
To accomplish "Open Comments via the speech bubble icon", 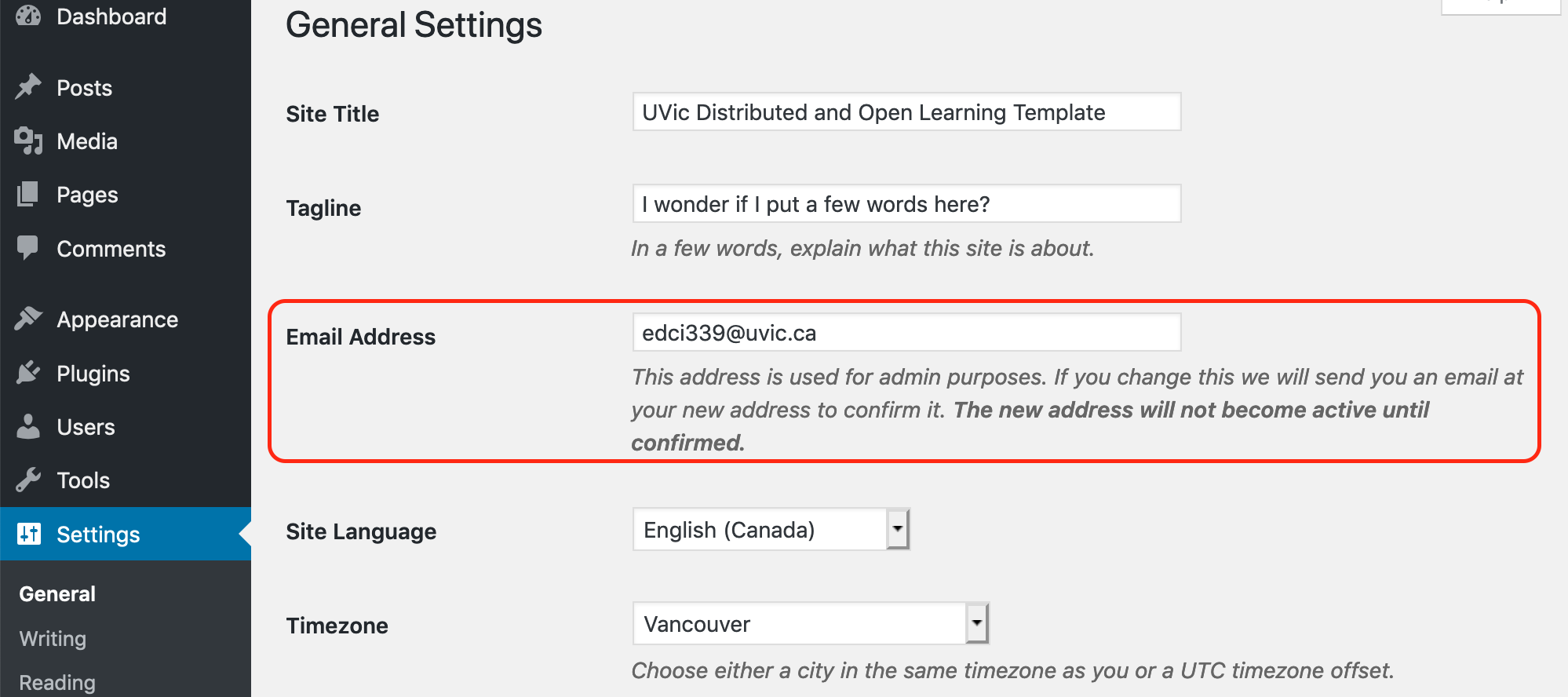I will pyautogui.click(x=27, y=248).
